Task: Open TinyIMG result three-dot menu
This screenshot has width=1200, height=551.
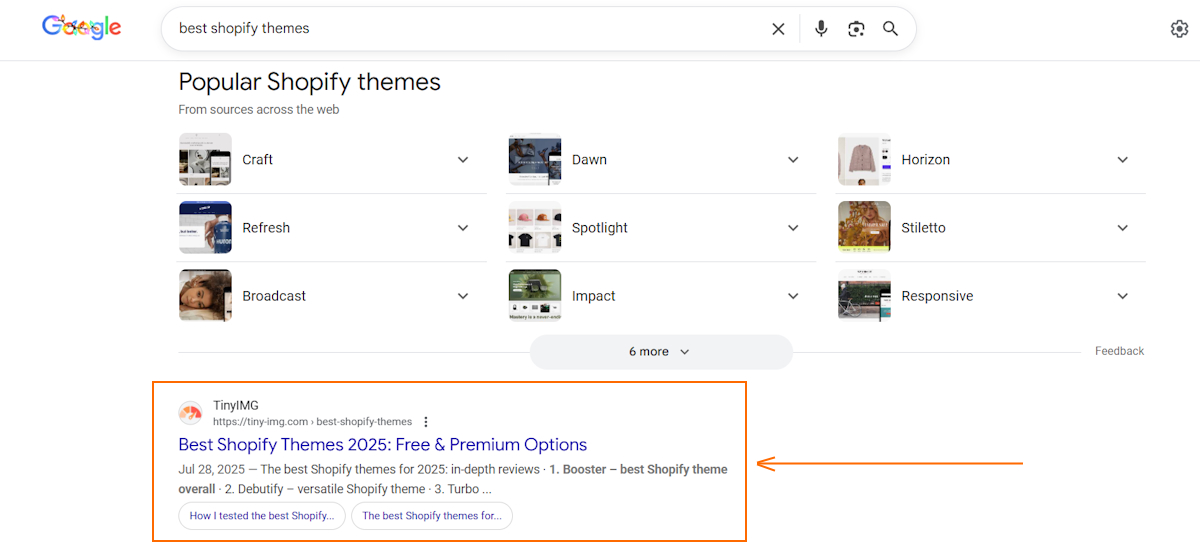Action: tap(426, 422)
